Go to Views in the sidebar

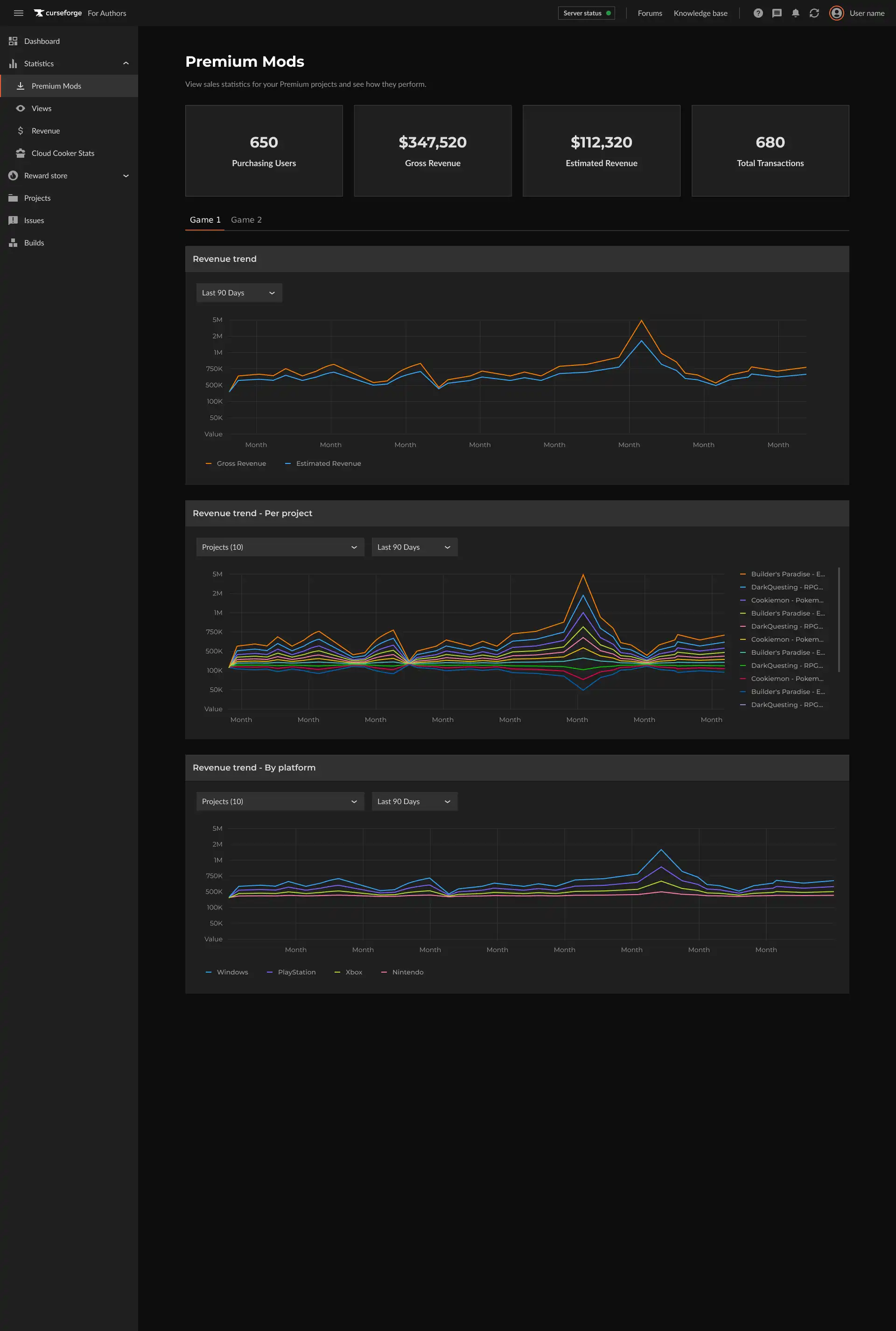point(69,108)
